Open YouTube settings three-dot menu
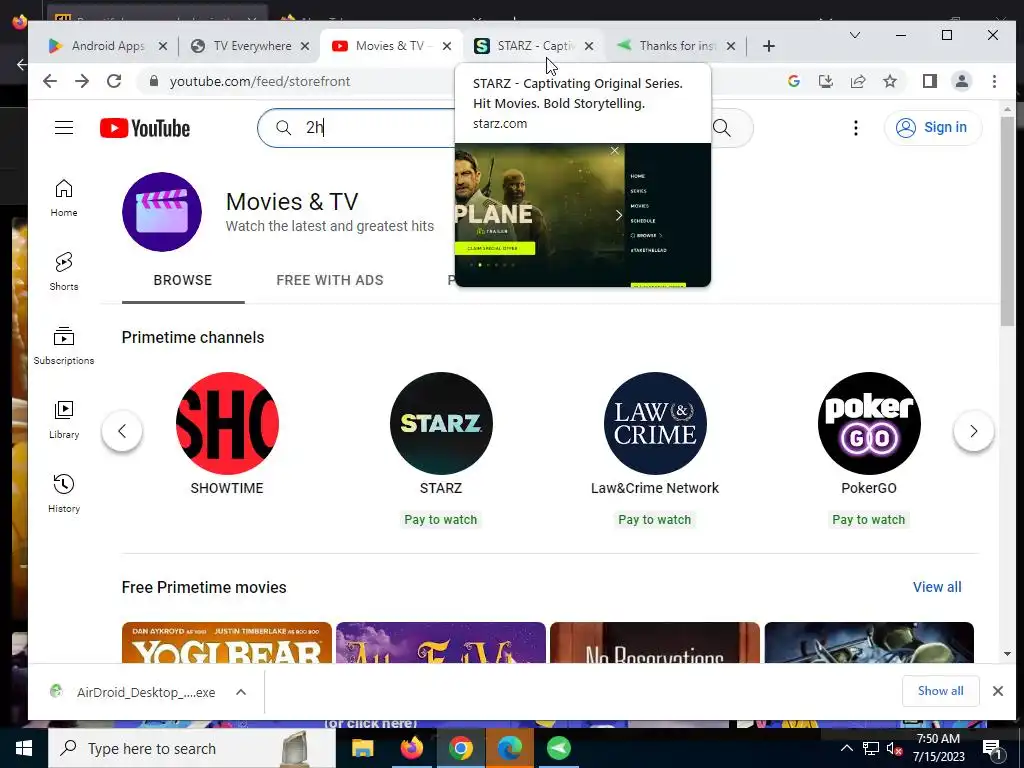This screenshot has height=768, width=1024. click(856, 127)
